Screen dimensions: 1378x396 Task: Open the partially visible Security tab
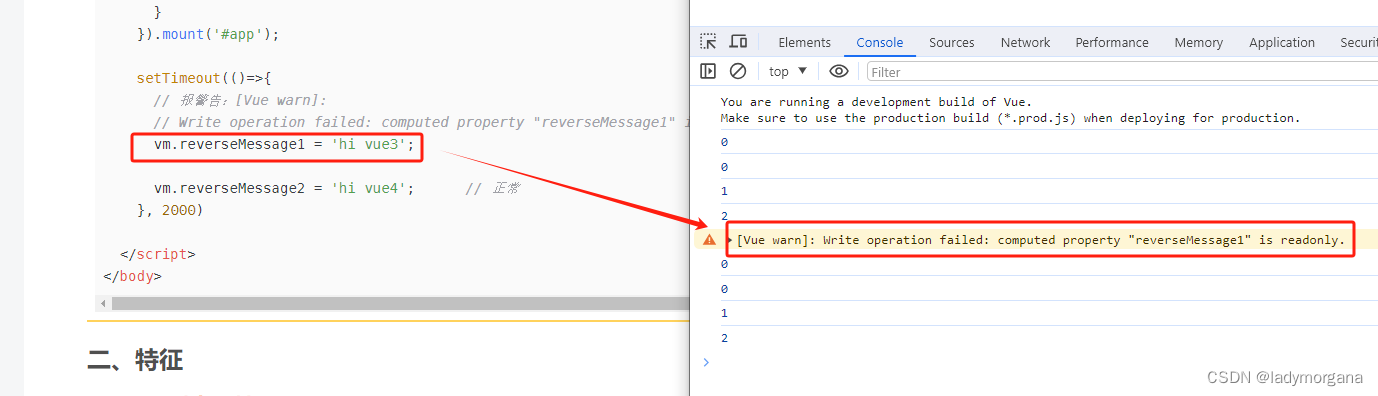[1358, 42]
